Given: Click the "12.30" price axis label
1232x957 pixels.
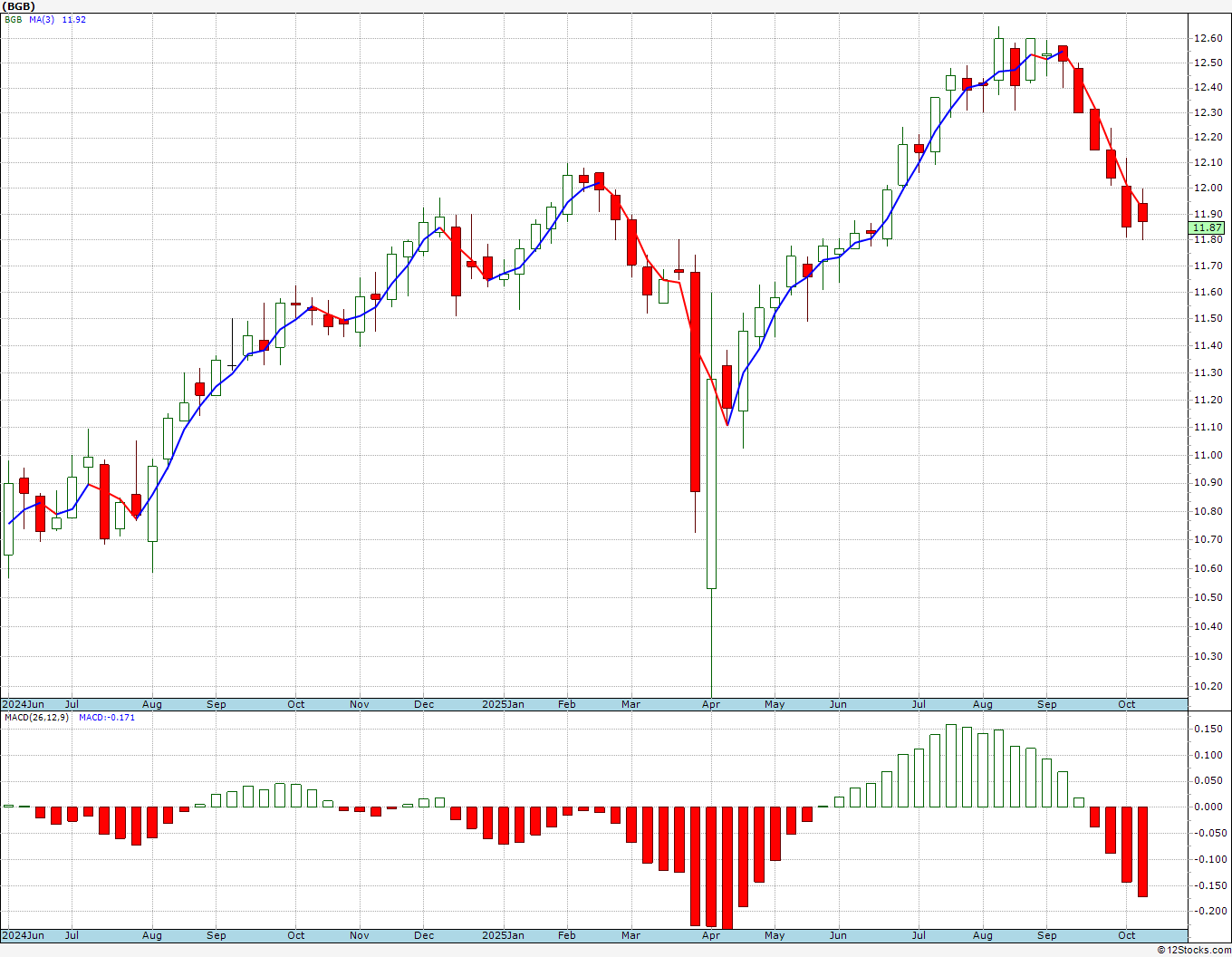Looking at the screenshot, I should [1208, 112].
